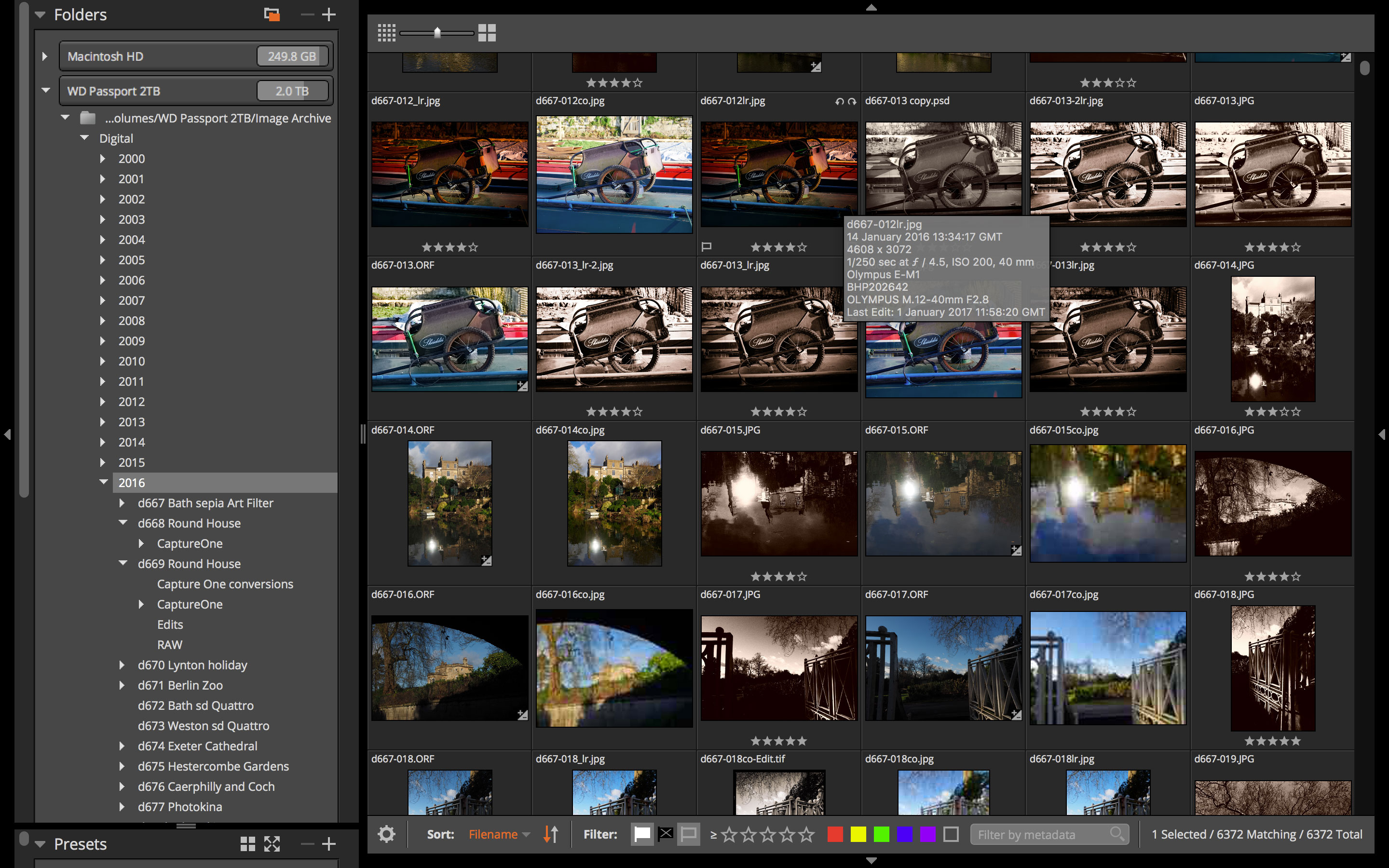Click the WD Passport 2TB volume bar
The width and height of the screenshot is (1389, 868).
click(196, 91)
